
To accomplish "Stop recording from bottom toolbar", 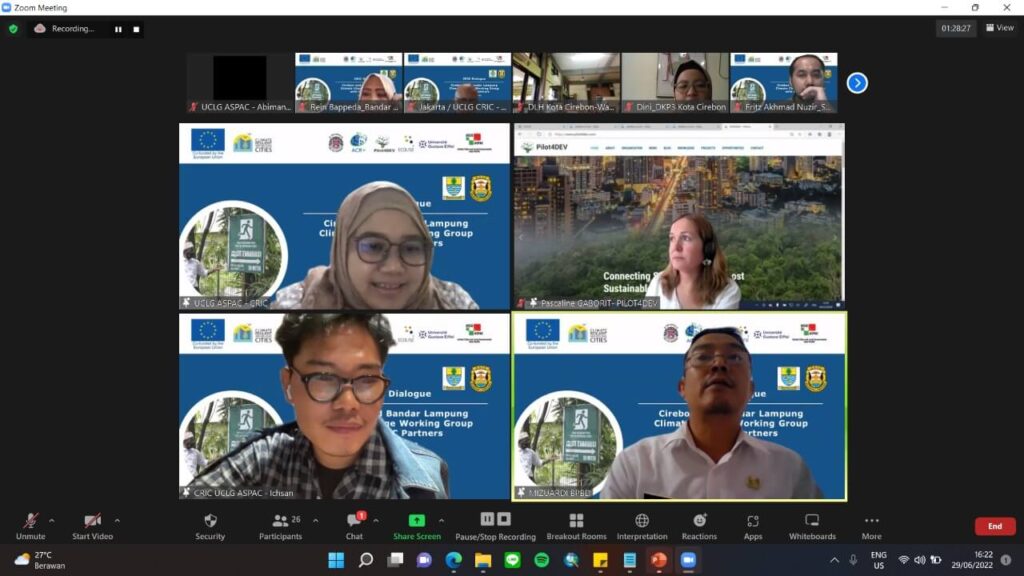I will 504,519.
